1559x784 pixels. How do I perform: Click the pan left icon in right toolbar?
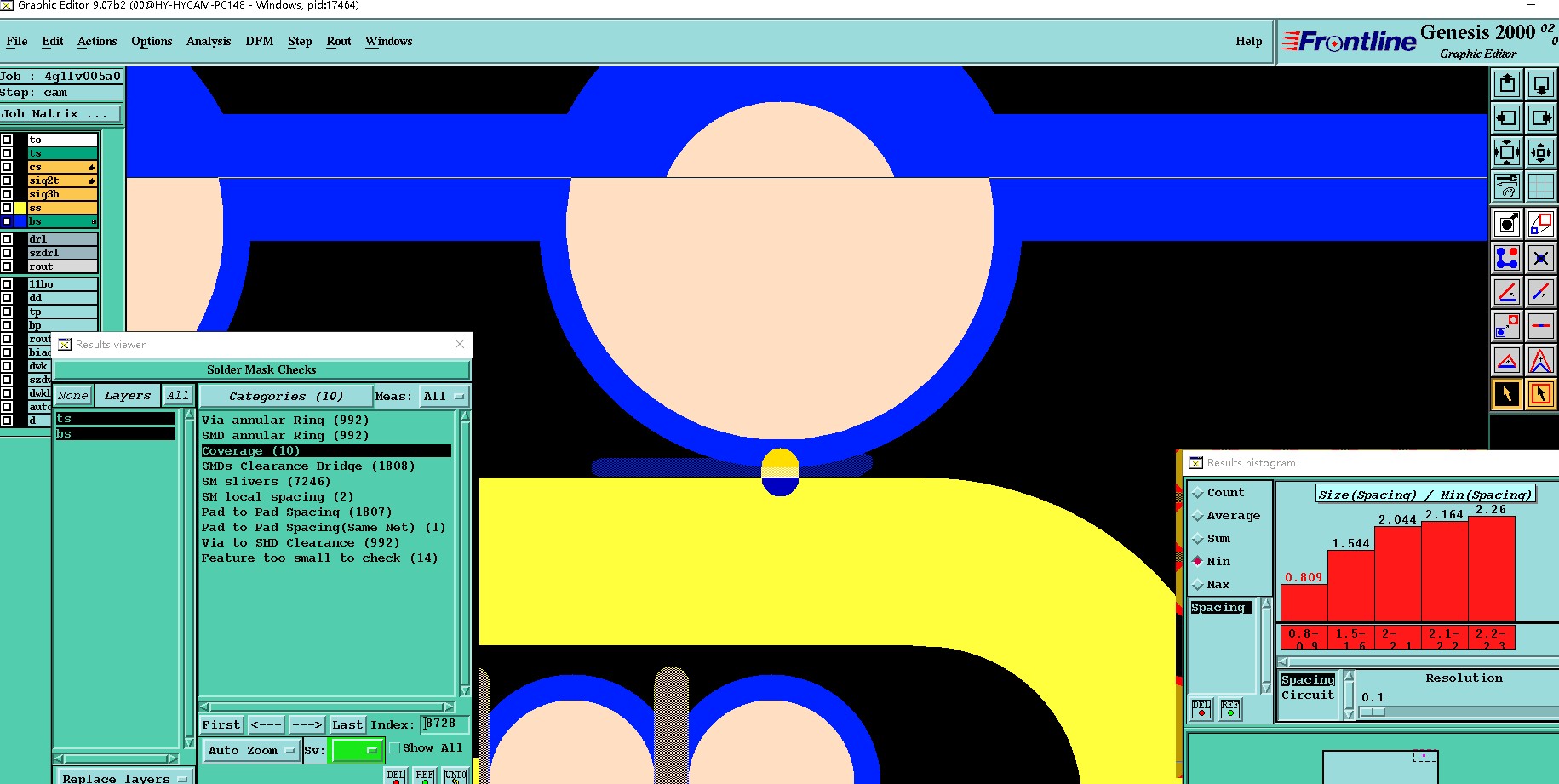1507,118
